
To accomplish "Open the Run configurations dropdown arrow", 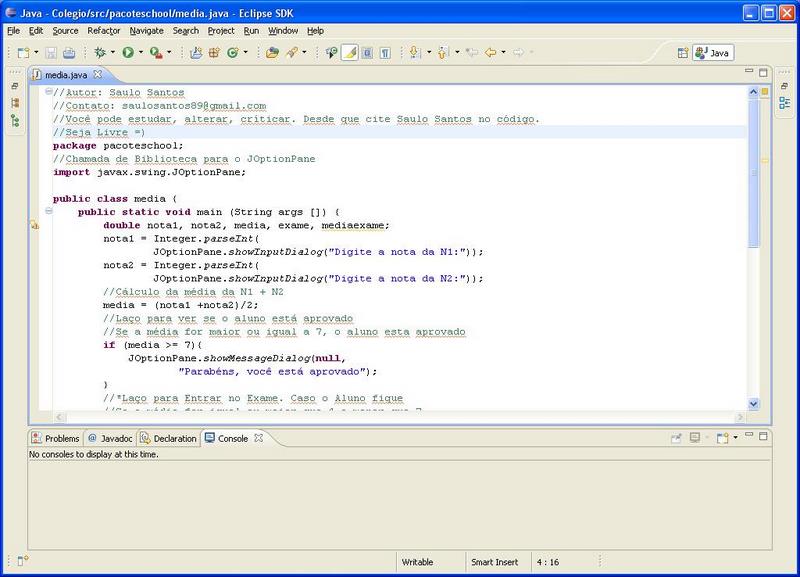I will 141,52.
